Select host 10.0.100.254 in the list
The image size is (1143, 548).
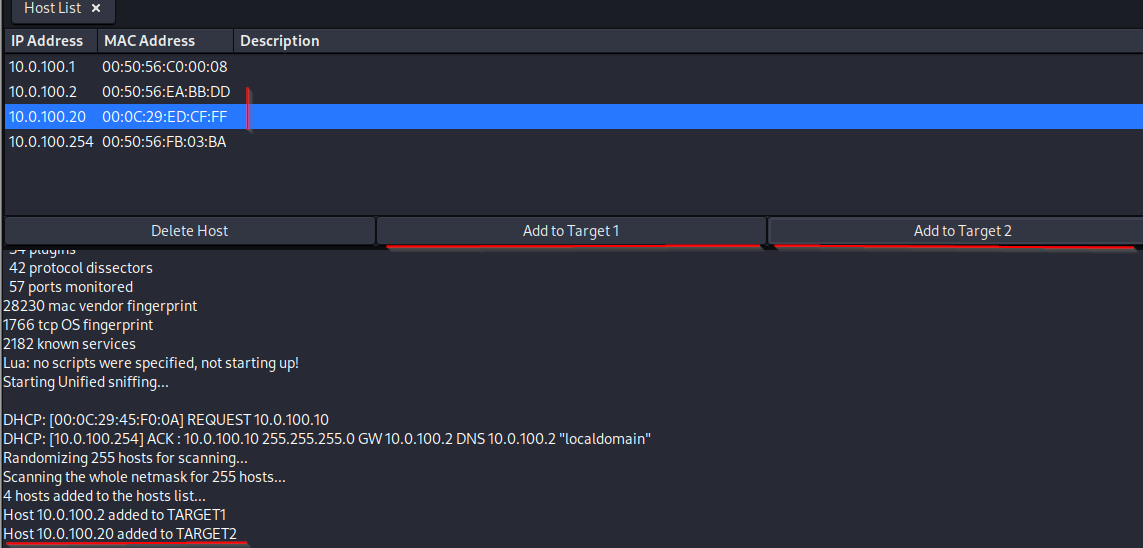[x=51, y=142]
